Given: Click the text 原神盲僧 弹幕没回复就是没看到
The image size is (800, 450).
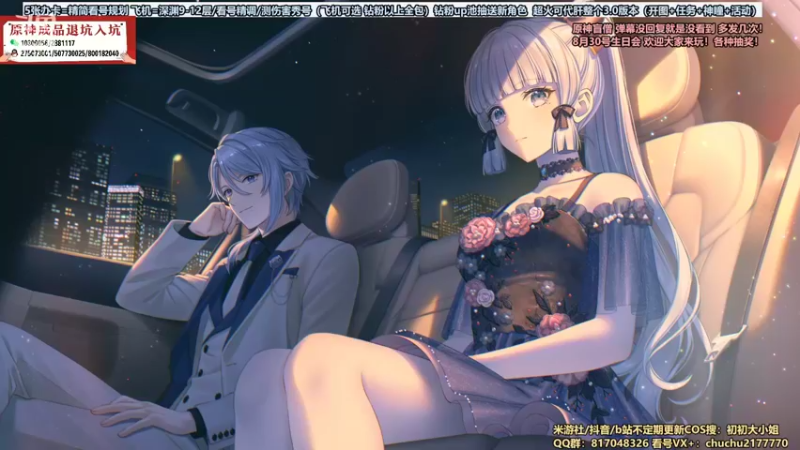Looking at the screenshot, I should click(x=642, y=29).
